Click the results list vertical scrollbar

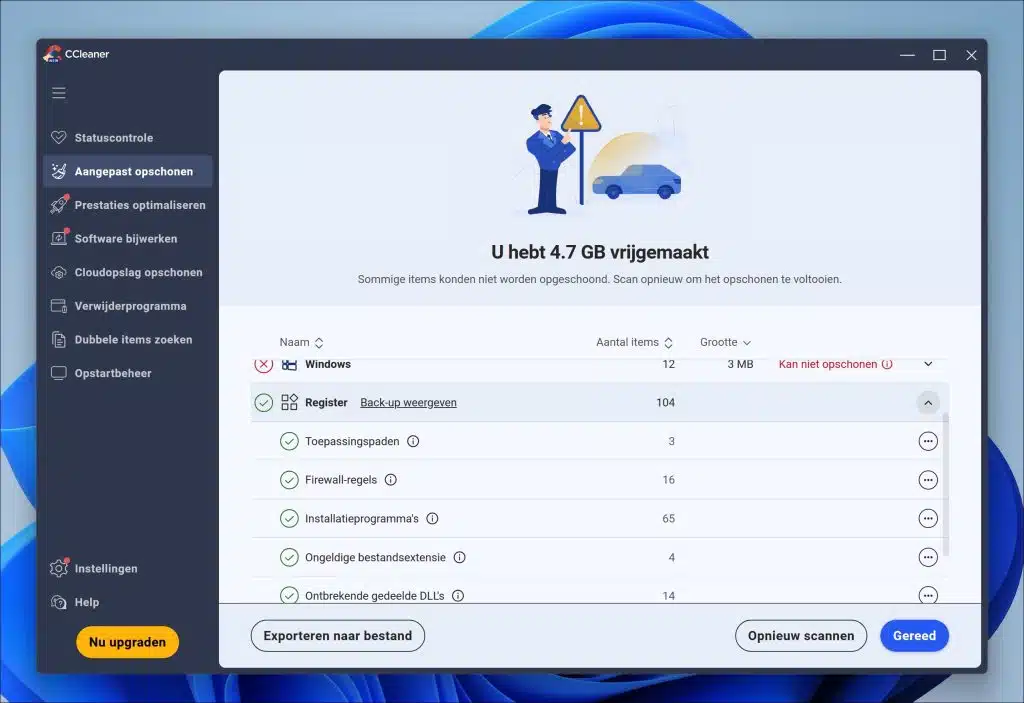point(945,483)
